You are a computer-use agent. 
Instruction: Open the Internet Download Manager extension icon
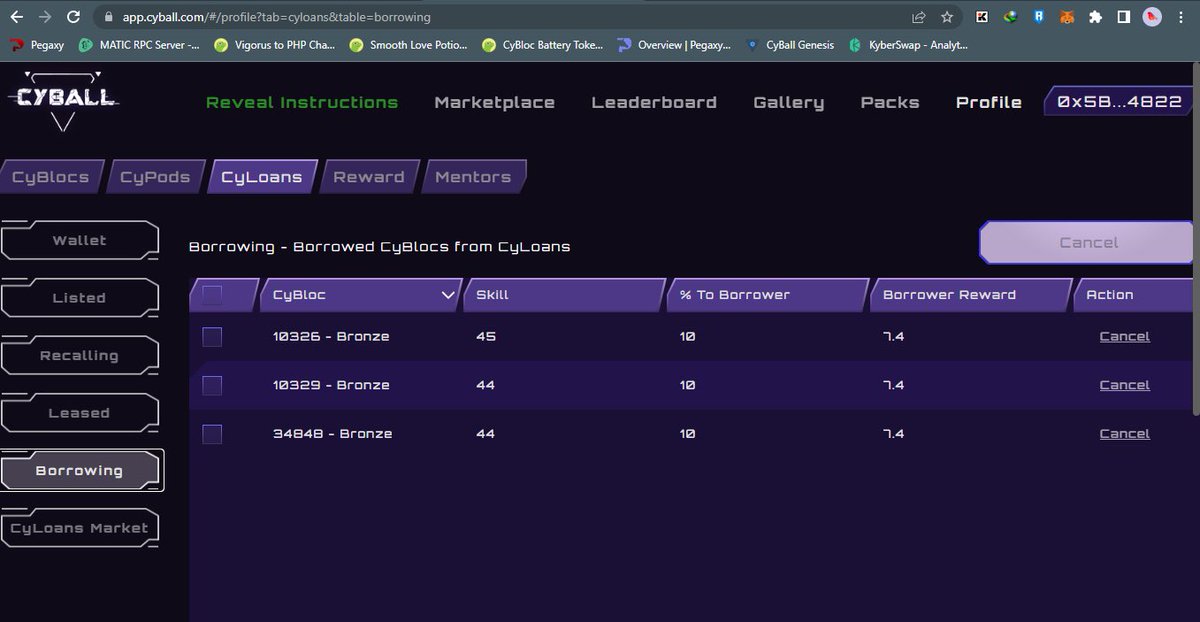1011,17
